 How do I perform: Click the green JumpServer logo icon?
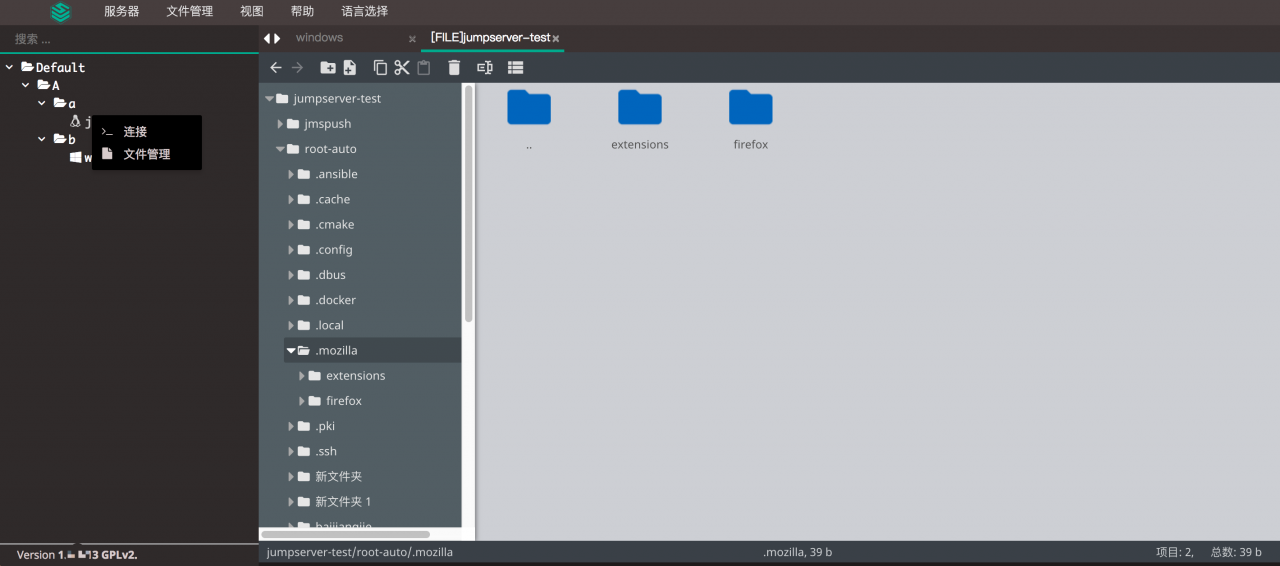pyautogui.click(x=62, y=12)
